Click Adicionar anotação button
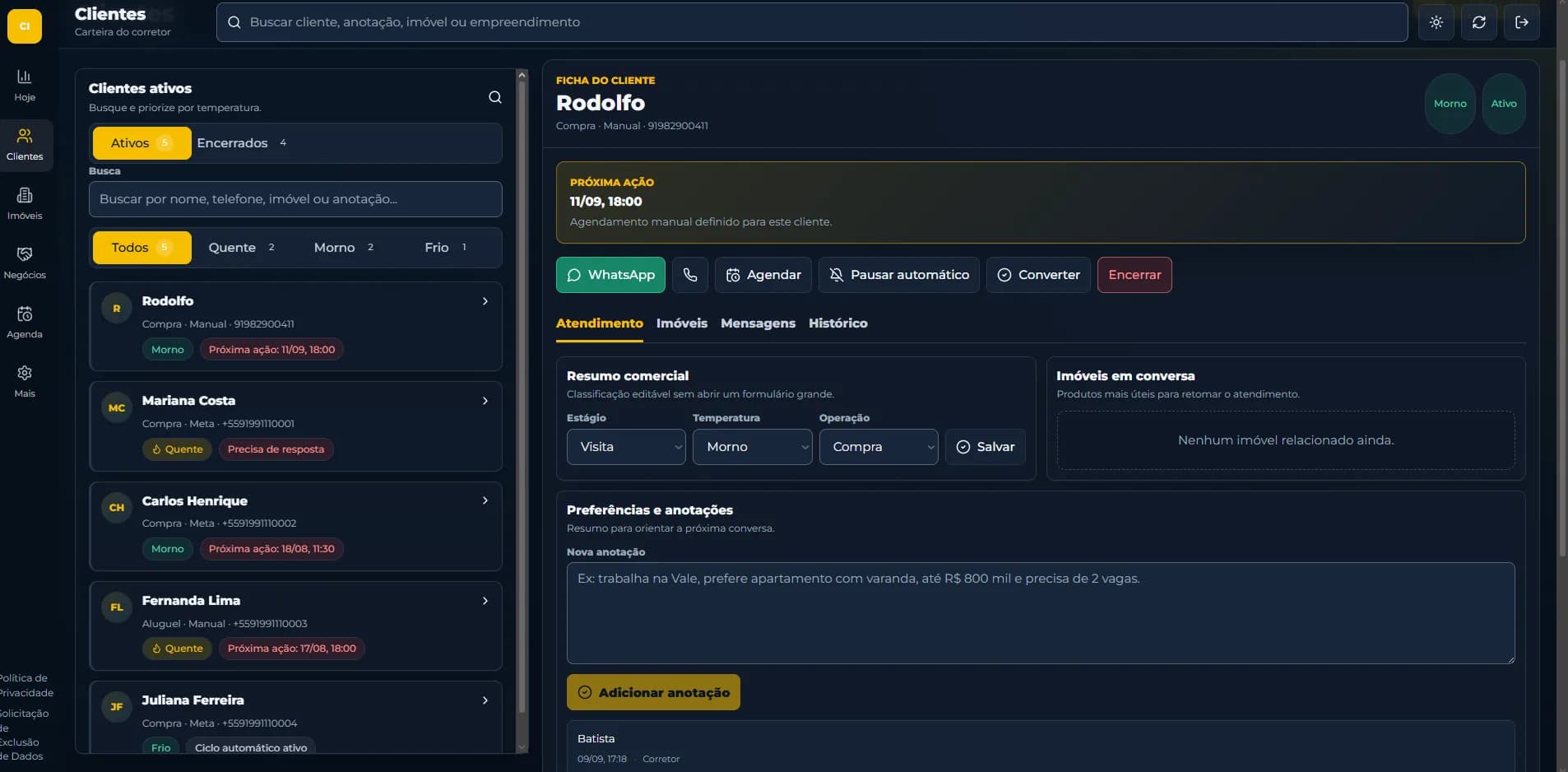This screenshot has width=1568, height=772. (653, 692)
